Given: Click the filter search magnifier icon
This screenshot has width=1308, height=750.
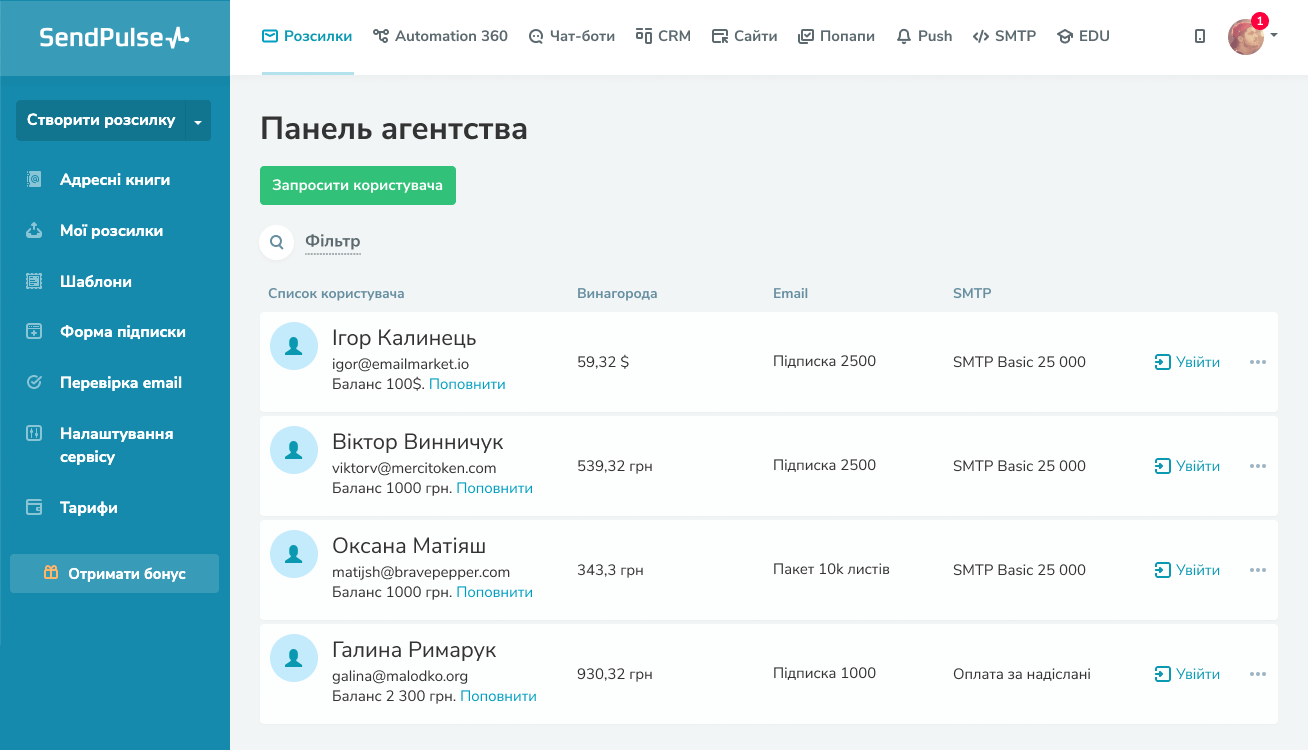Looking at the screenshot, I should pyautogui.click(x=277, y=242).
